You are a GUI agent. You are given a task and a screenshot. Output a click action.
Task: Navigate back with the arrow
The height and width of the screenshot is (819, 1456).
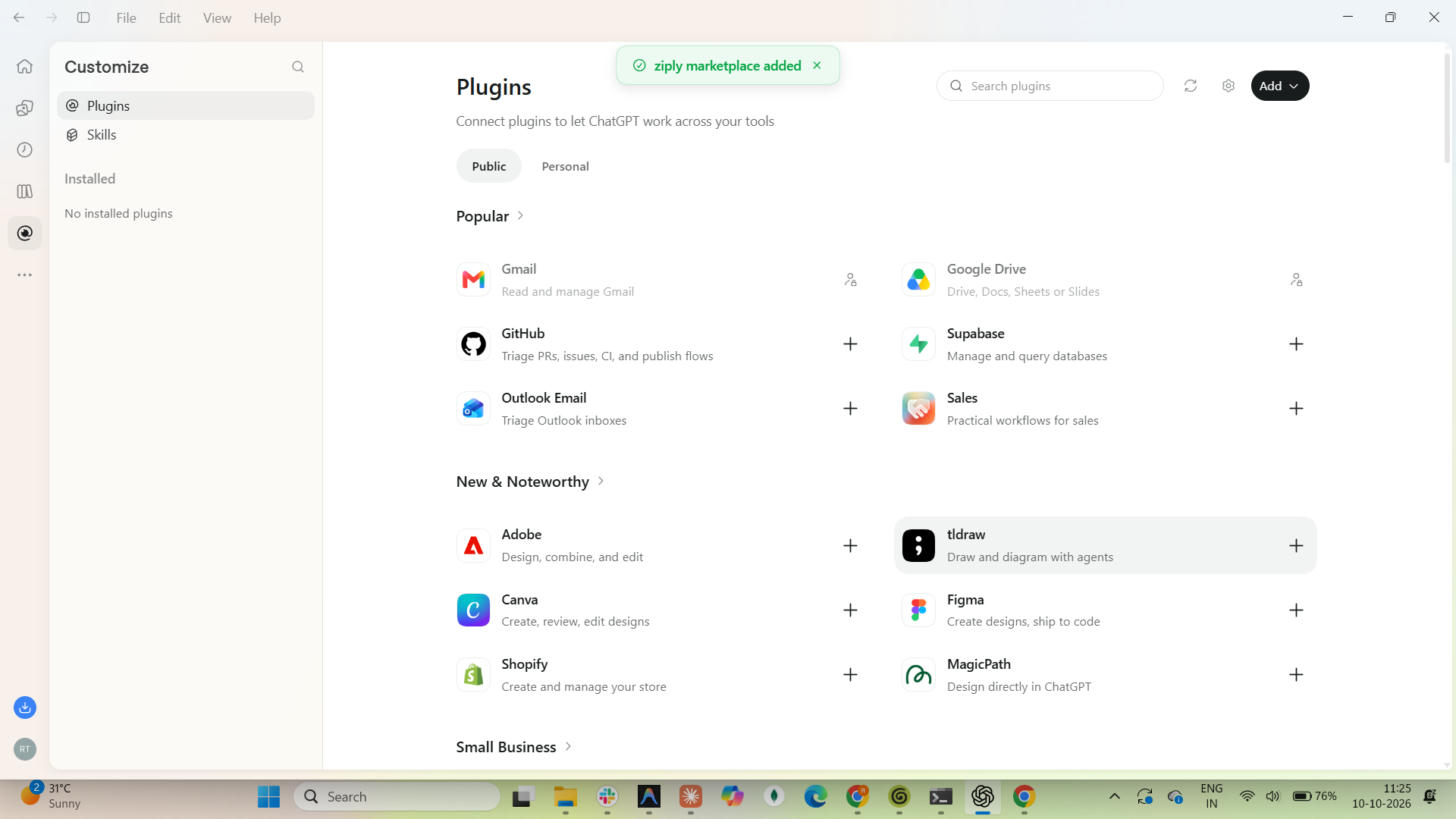point(19,18)
